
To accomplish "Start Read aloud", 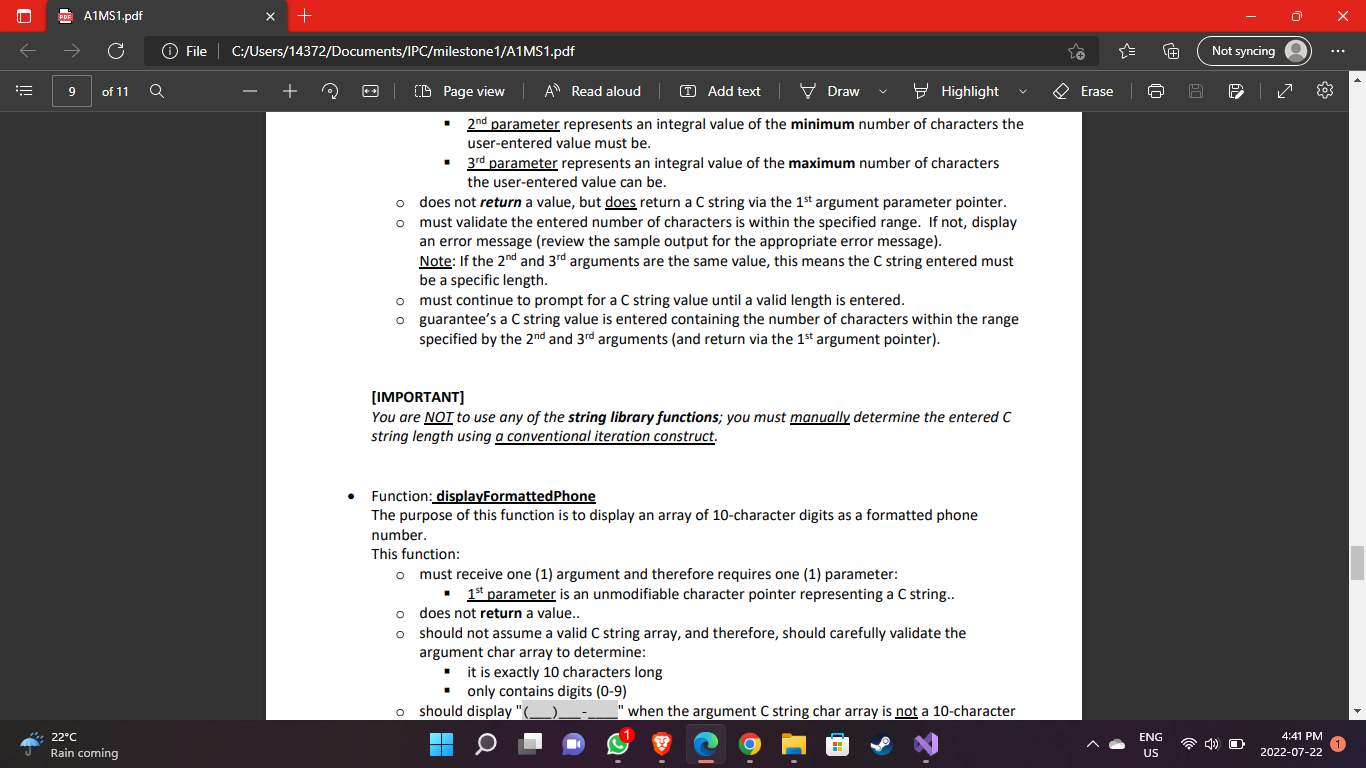I will 593,91.
